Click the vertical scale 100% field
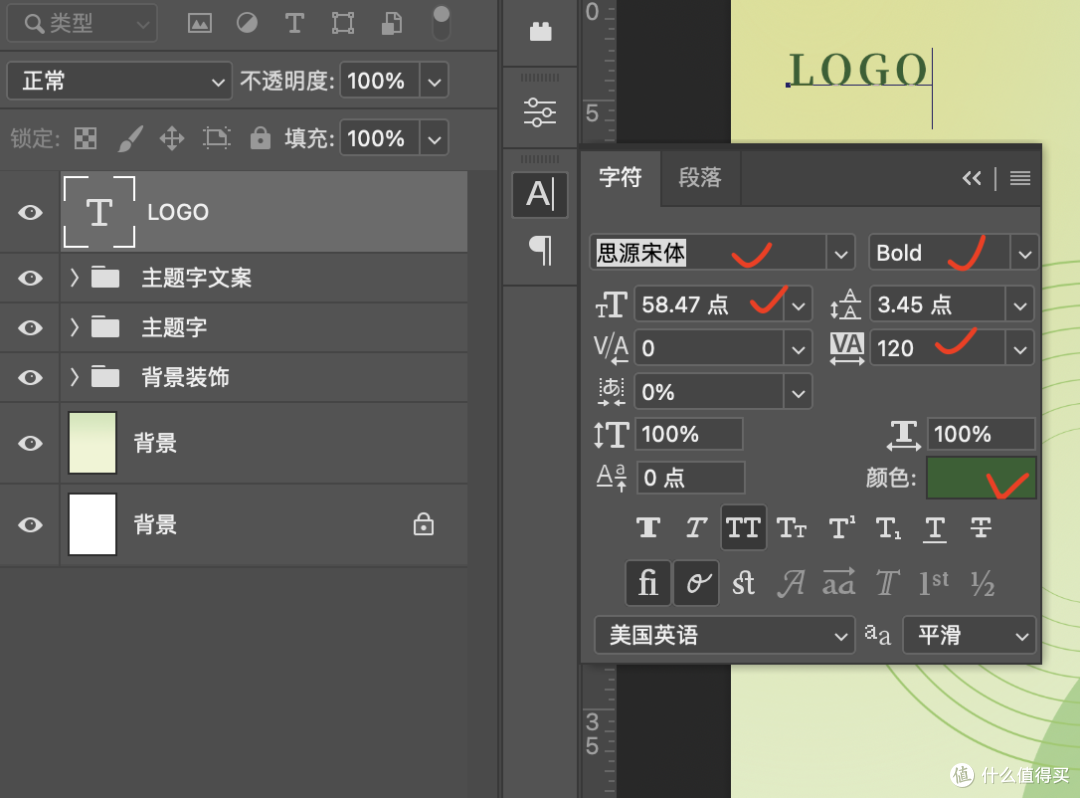This screenshot has width=1080, height=798. pyautogui.click(x=689, y=434)
